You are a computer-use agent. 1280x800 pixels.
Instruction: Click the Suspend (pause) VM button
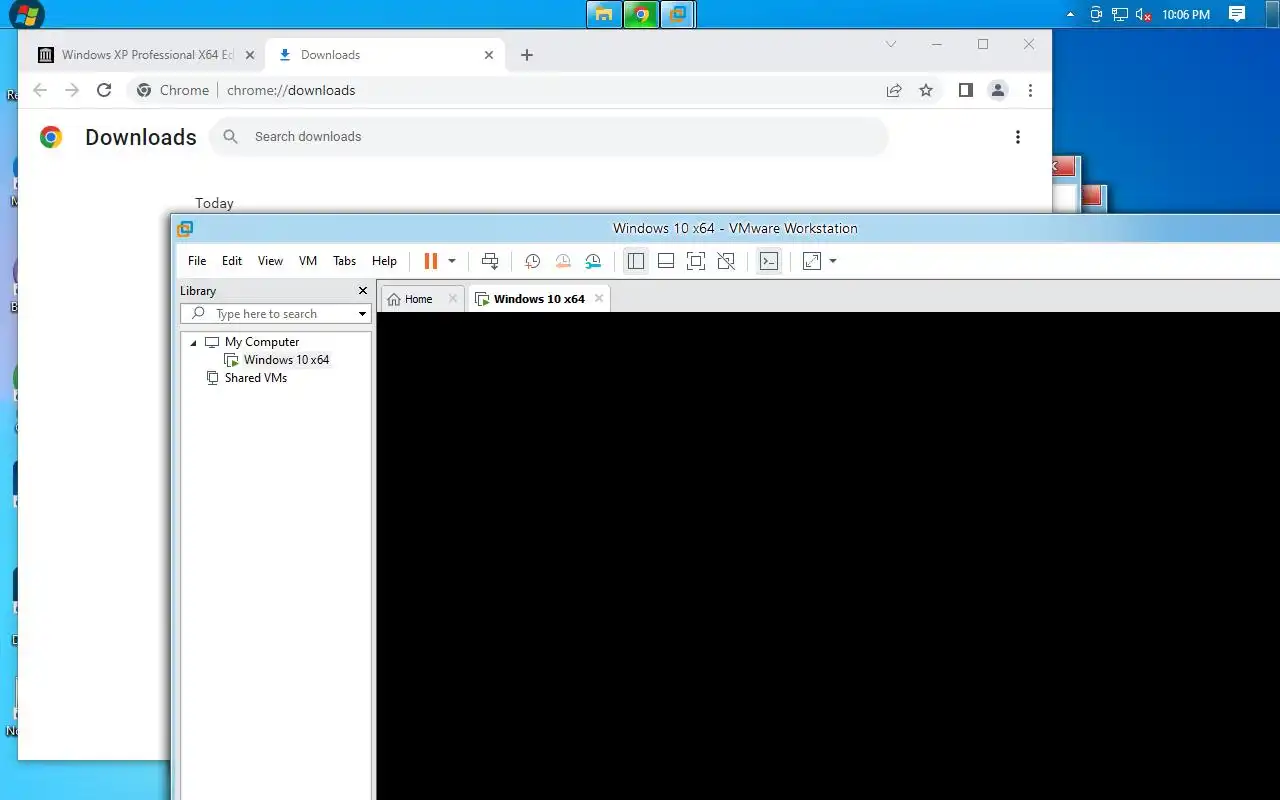click(431, 261)
